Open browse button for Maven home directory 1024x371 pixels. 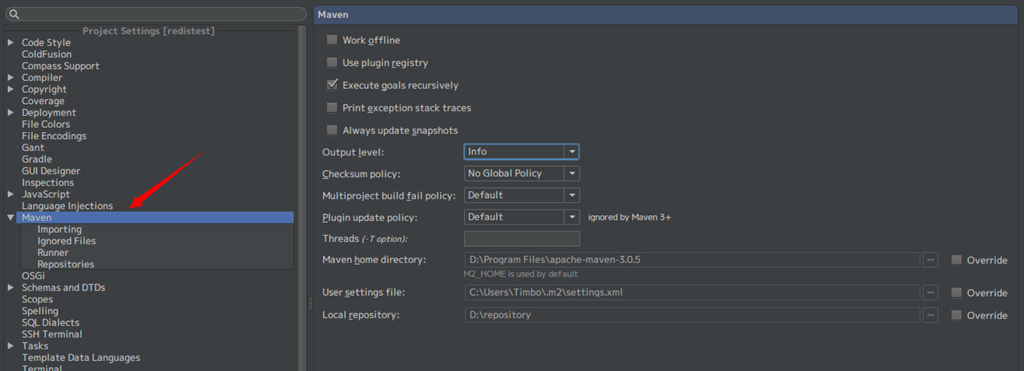931,260
